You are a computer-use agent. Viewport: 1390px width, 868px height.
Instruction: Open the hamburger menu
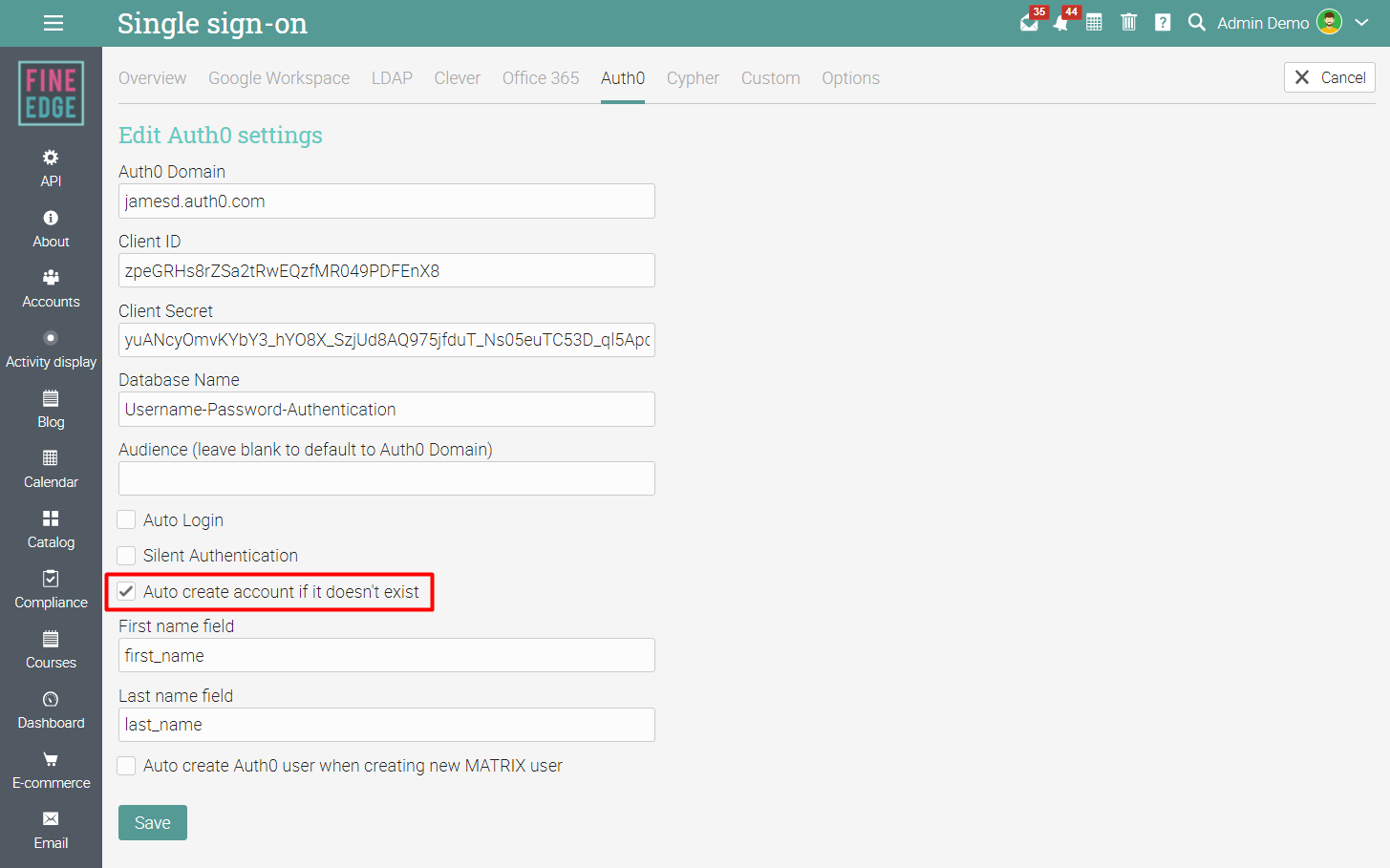point(53,23)
